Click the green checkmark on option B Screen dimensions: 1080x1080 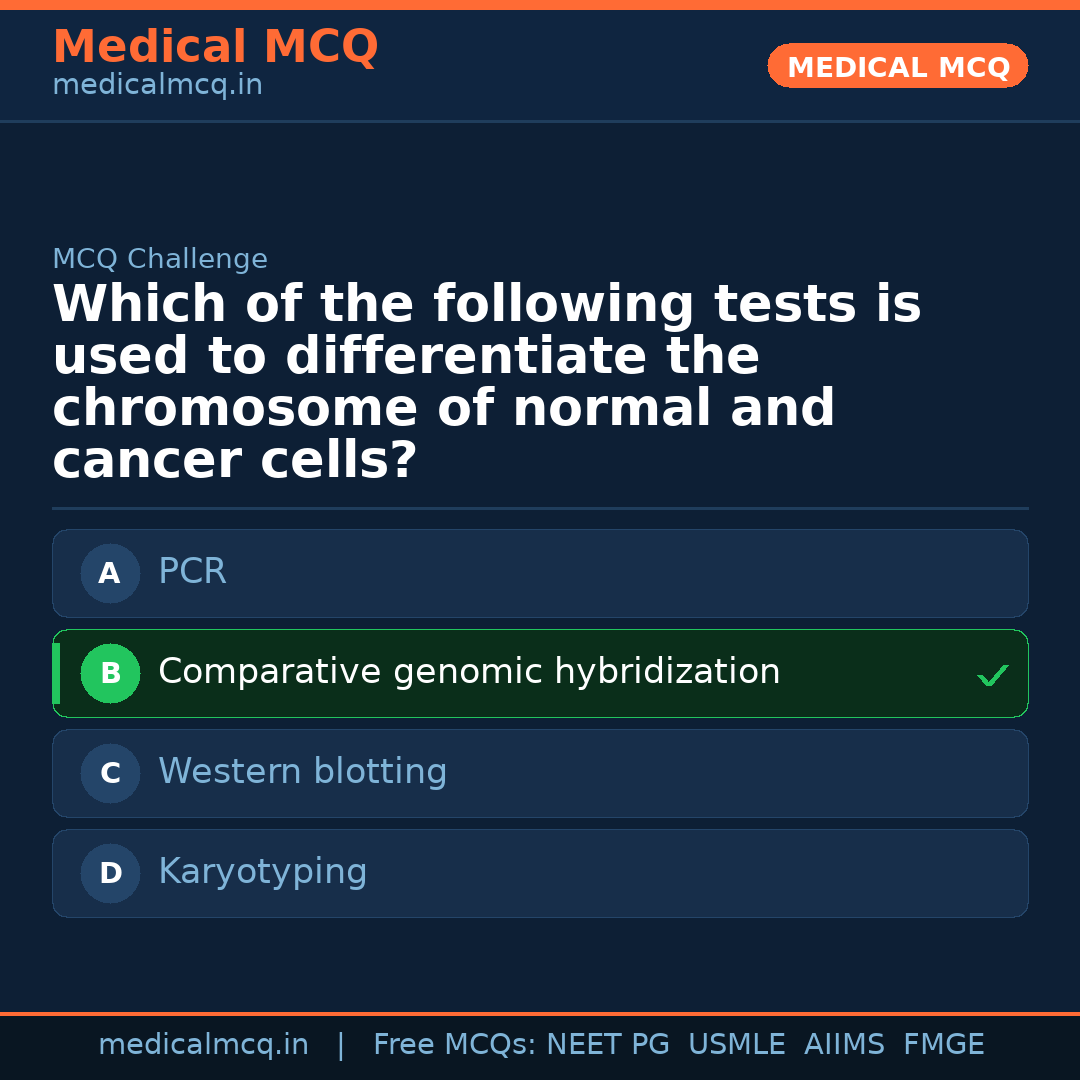(x=992, y=676)
